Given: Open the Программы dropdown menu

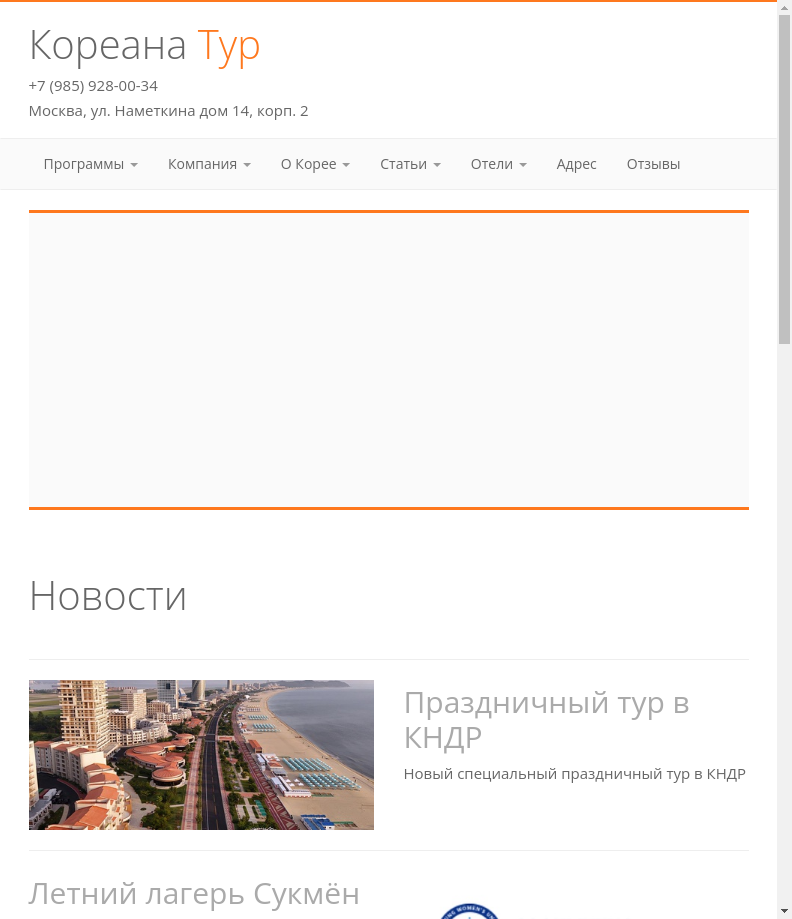Looking at the screenshot, I should tap(91, 164).
